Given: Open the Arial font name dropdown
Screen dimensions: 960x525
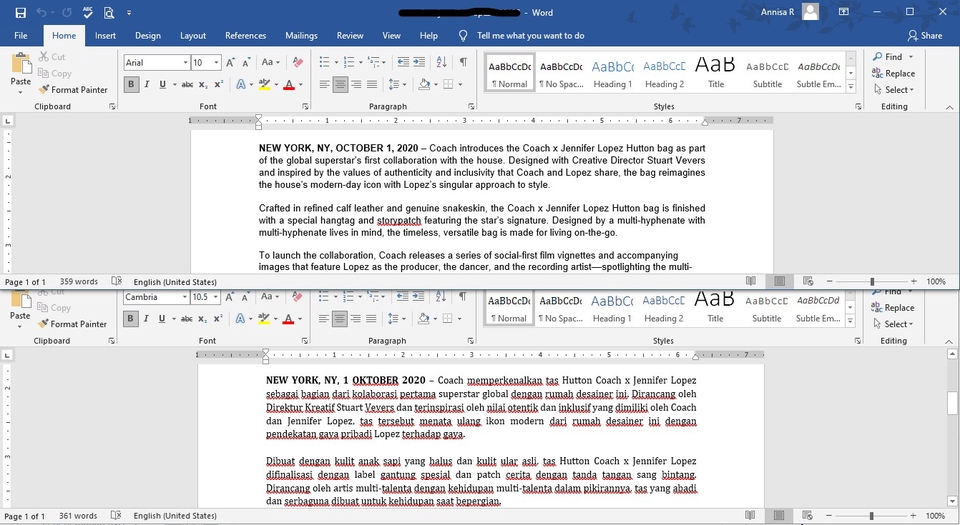Looking at the screenshot, I should (185, 62).
